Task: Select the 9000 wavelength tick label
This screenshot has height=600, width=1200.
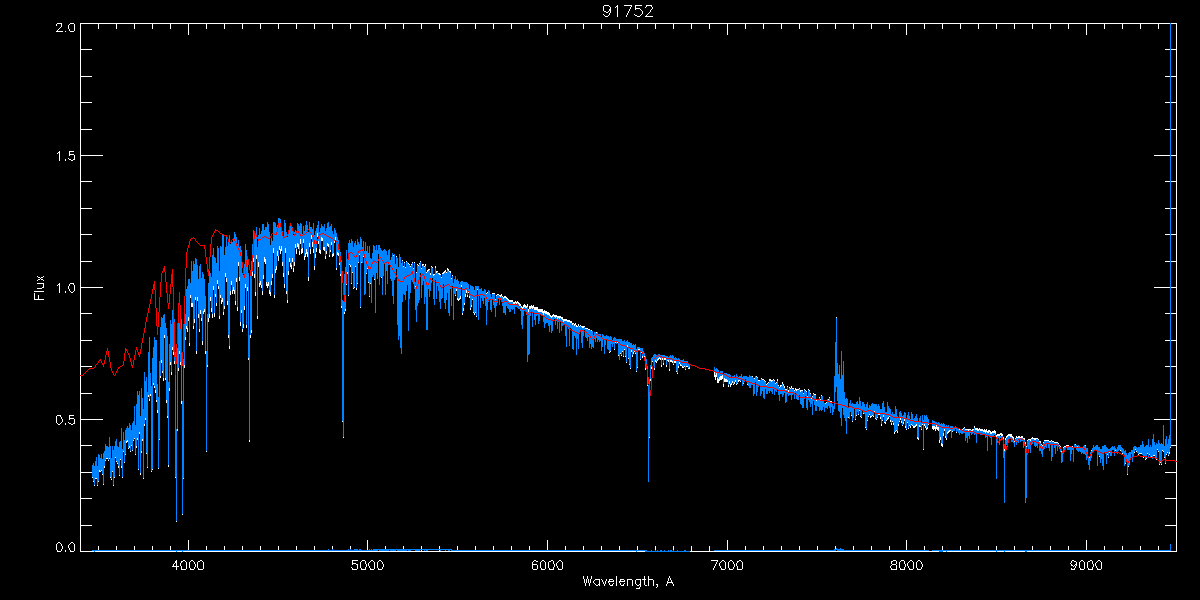Action: pos(1087,564)
